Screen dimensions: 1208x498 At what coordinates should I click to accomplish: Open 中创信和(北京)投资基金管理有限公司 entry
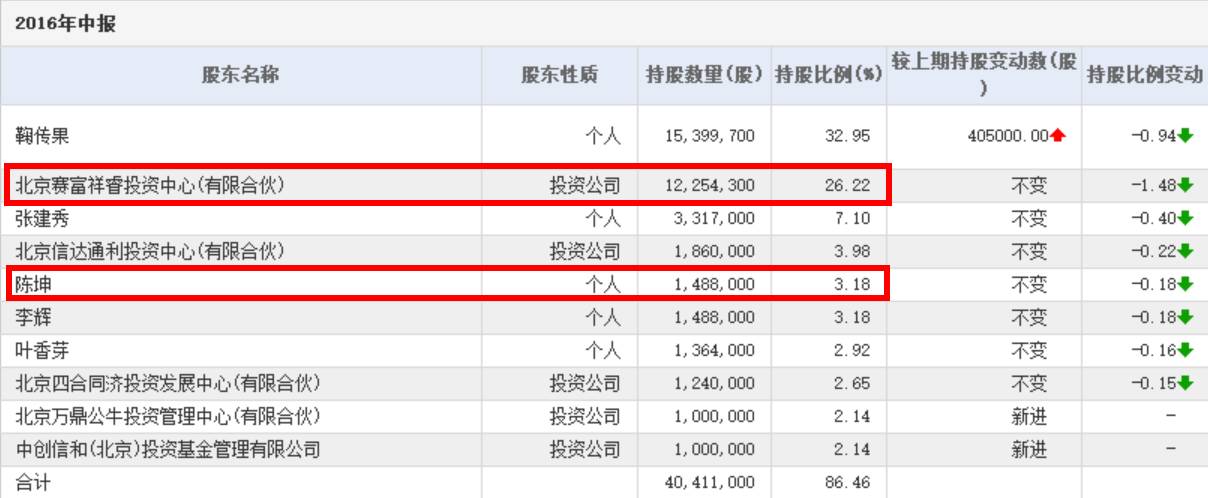tap(167, 449)
